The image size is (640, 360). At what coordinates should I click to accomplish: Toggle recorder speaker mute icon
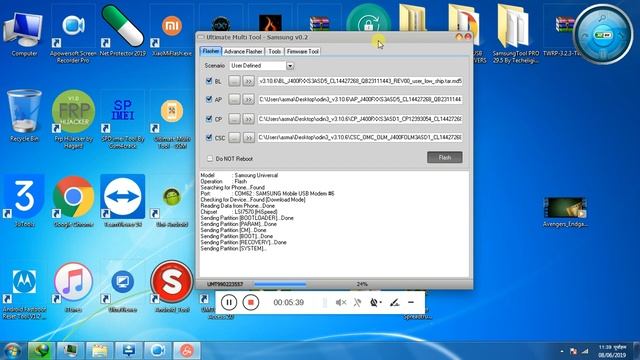coord(341,302)
